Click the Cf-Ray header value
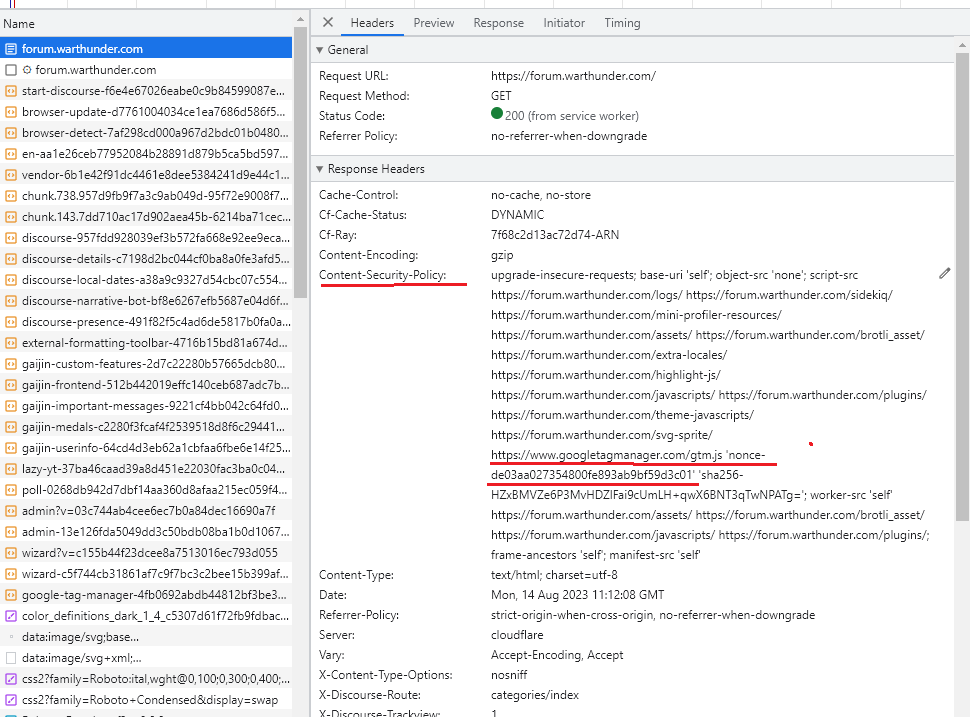970x717 pixels. 555,235
